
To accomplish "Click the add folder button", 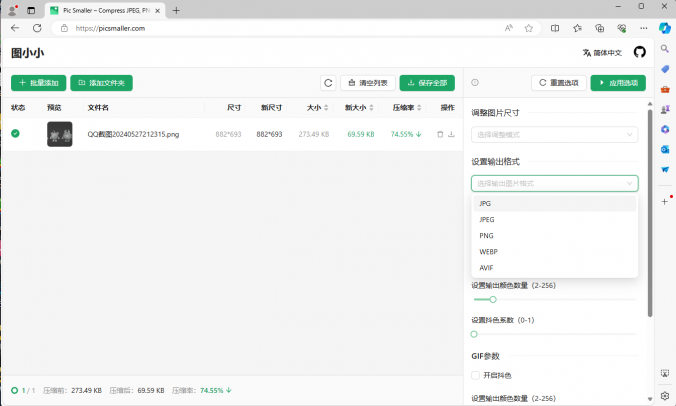I will pyautogui.click(x=101, y=83).
